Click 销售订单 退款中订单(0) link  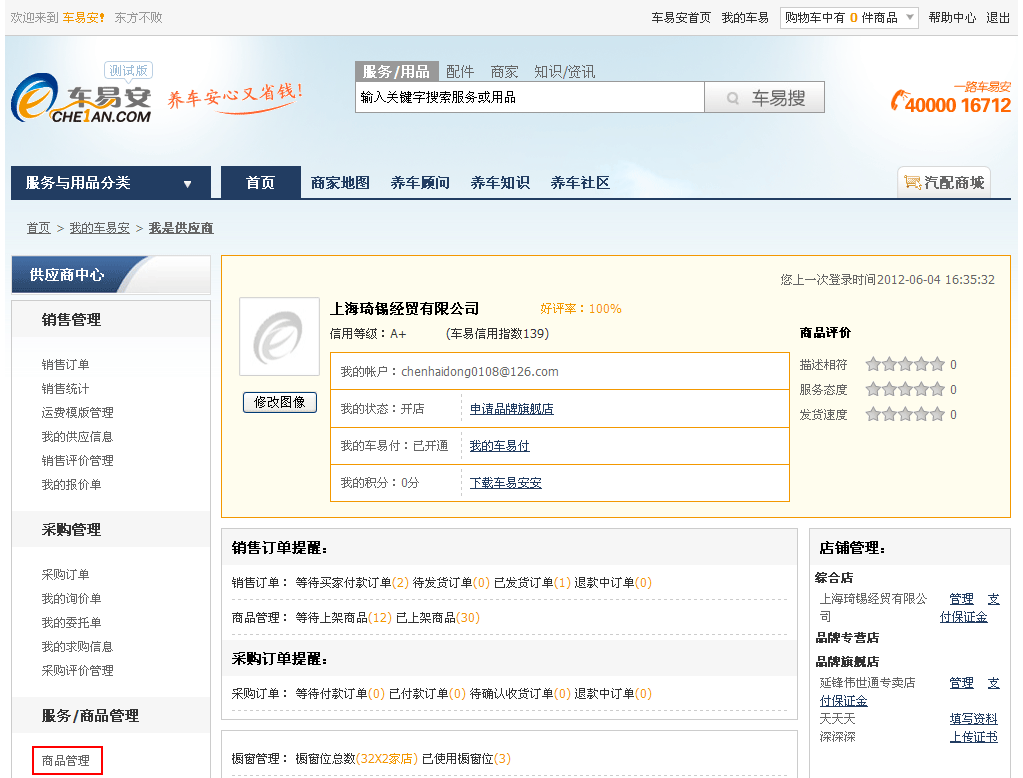(x=613, y=583)
